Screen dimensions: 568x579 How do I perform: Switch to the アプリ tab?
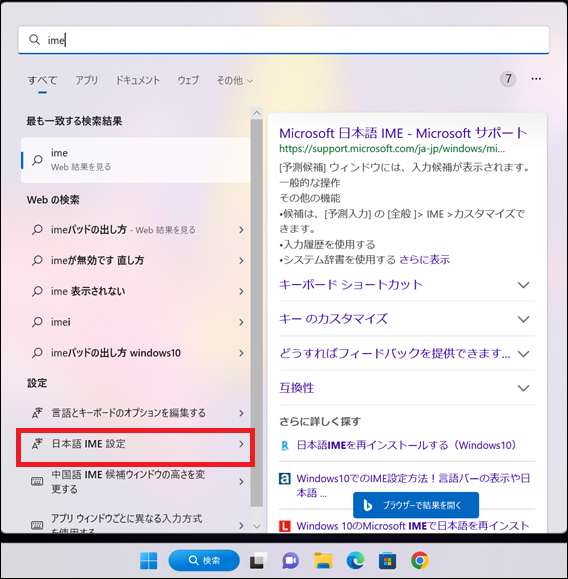click(87, 80)
